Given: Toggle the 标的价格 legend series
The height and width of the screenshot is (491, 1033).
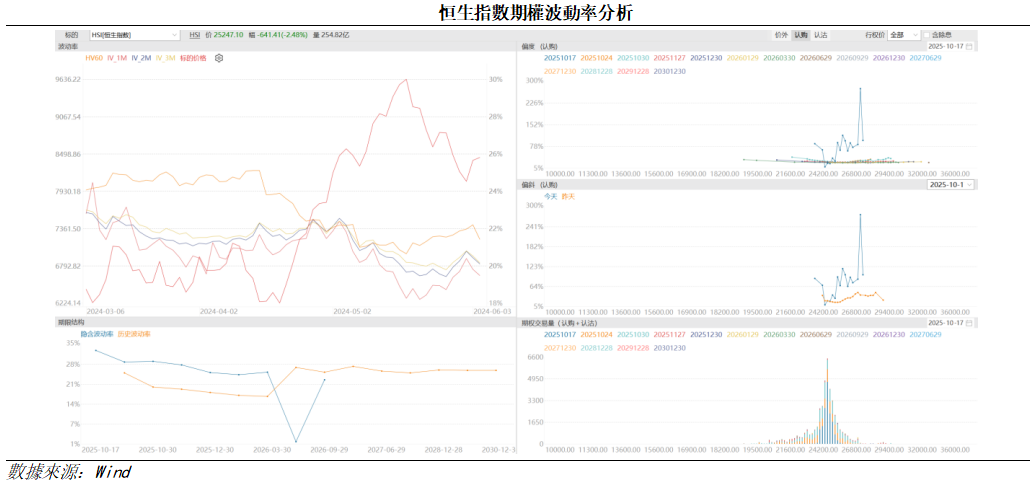Looking at the screenshot, I should [193, 58].
